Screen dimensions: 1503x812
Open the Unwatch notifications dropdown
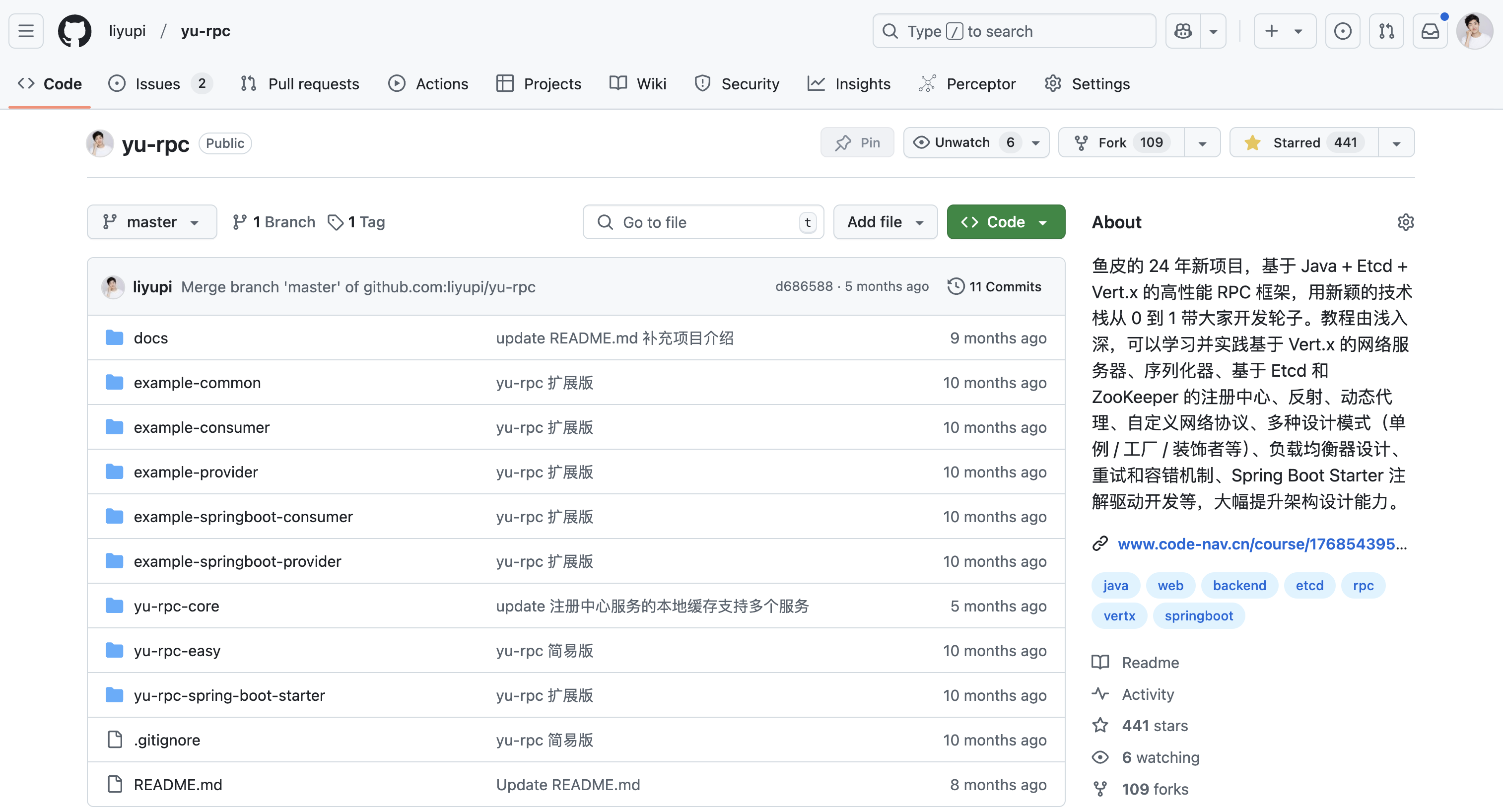pyautogui.click(x=976, y=142)
